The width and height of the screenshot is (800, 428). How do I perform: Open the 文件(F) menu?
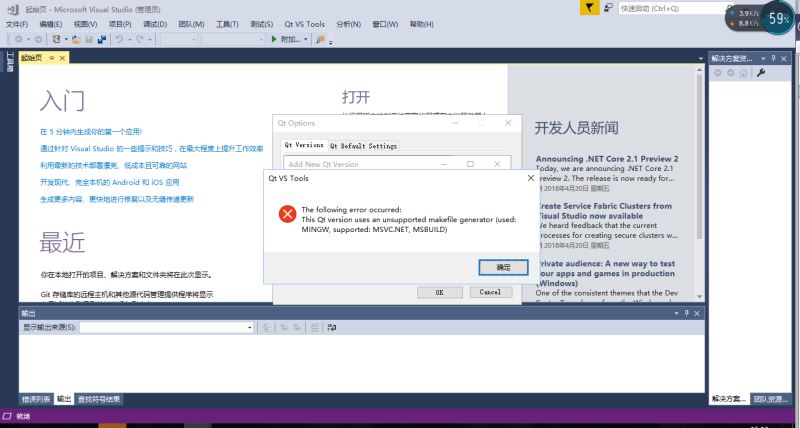point(17,24)
